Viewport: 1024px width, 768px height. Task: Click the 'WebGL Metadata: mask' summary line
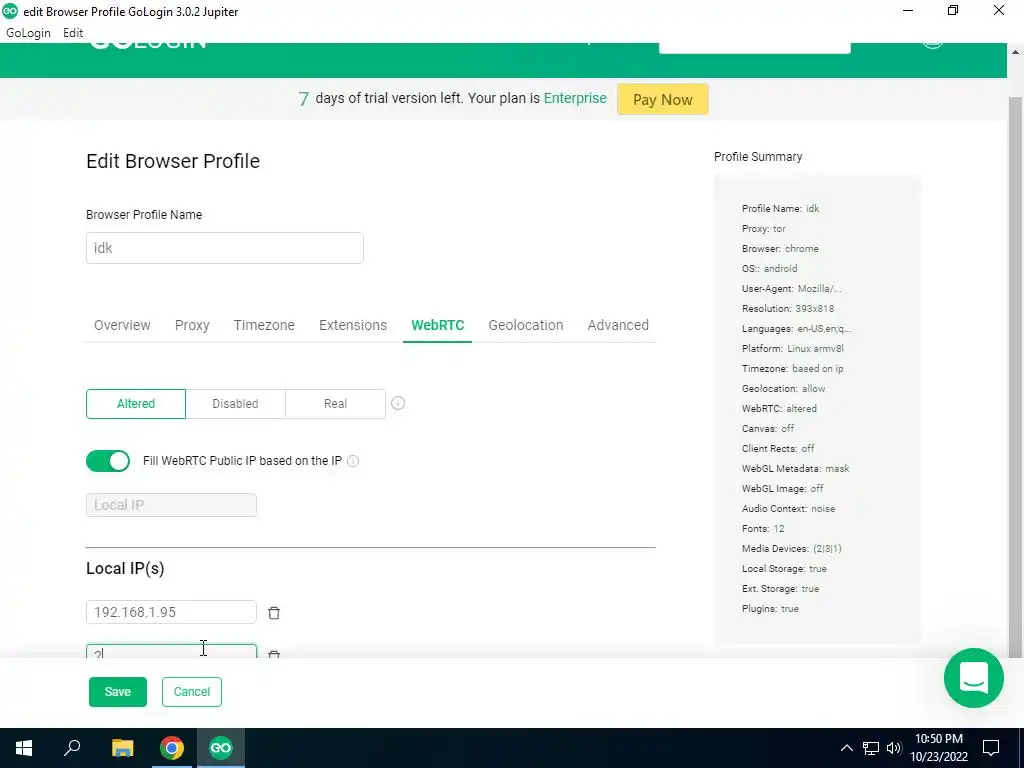click(795, 468)
